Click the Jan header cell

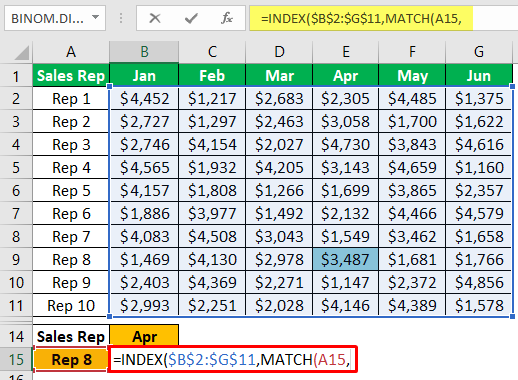pos(144,76)
